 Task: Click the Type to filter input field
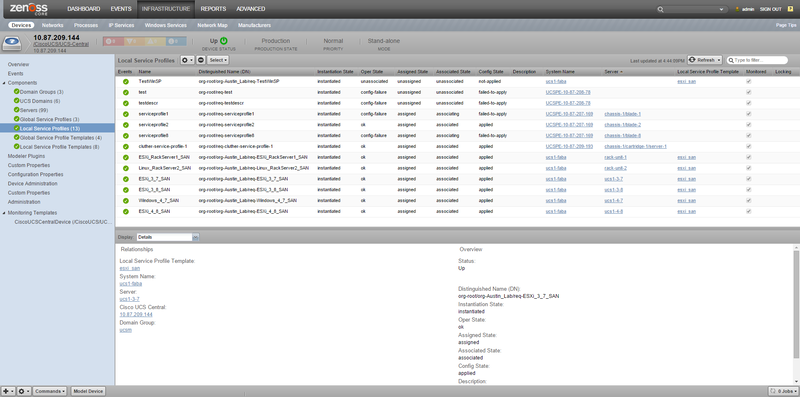coord(758,60)
